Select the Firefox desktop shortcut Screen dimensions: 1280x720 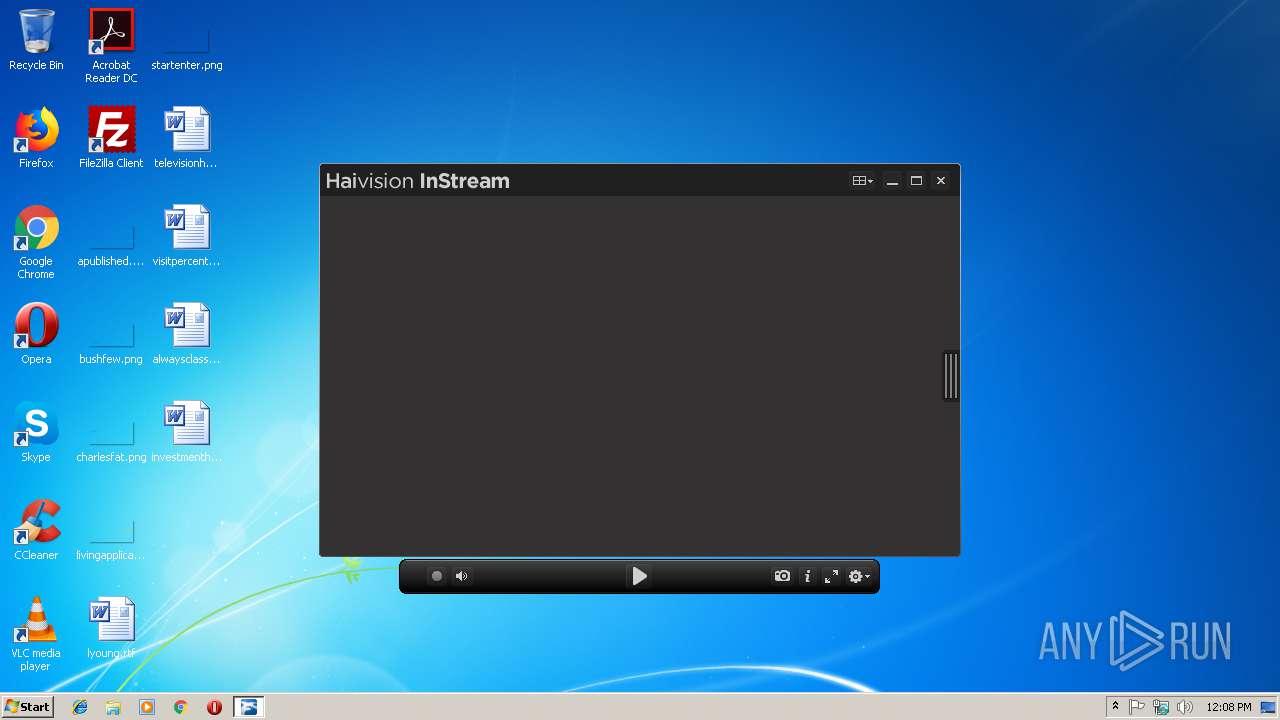point(36,138)
